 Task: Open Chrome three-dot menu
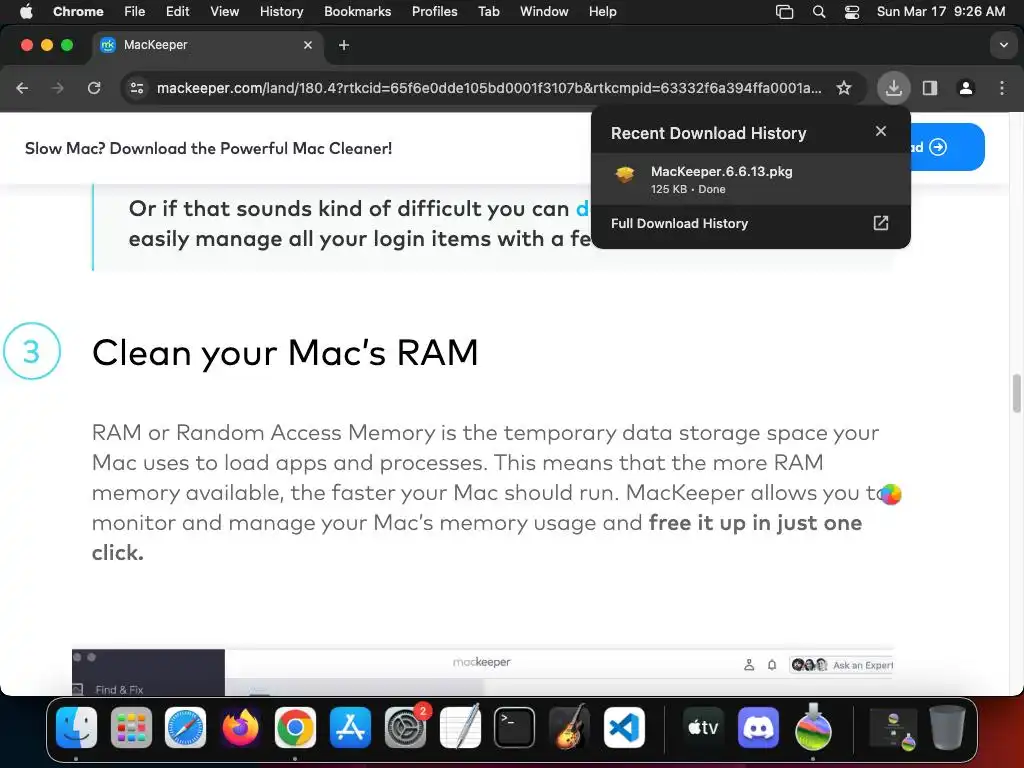[x=1002, y=88]
